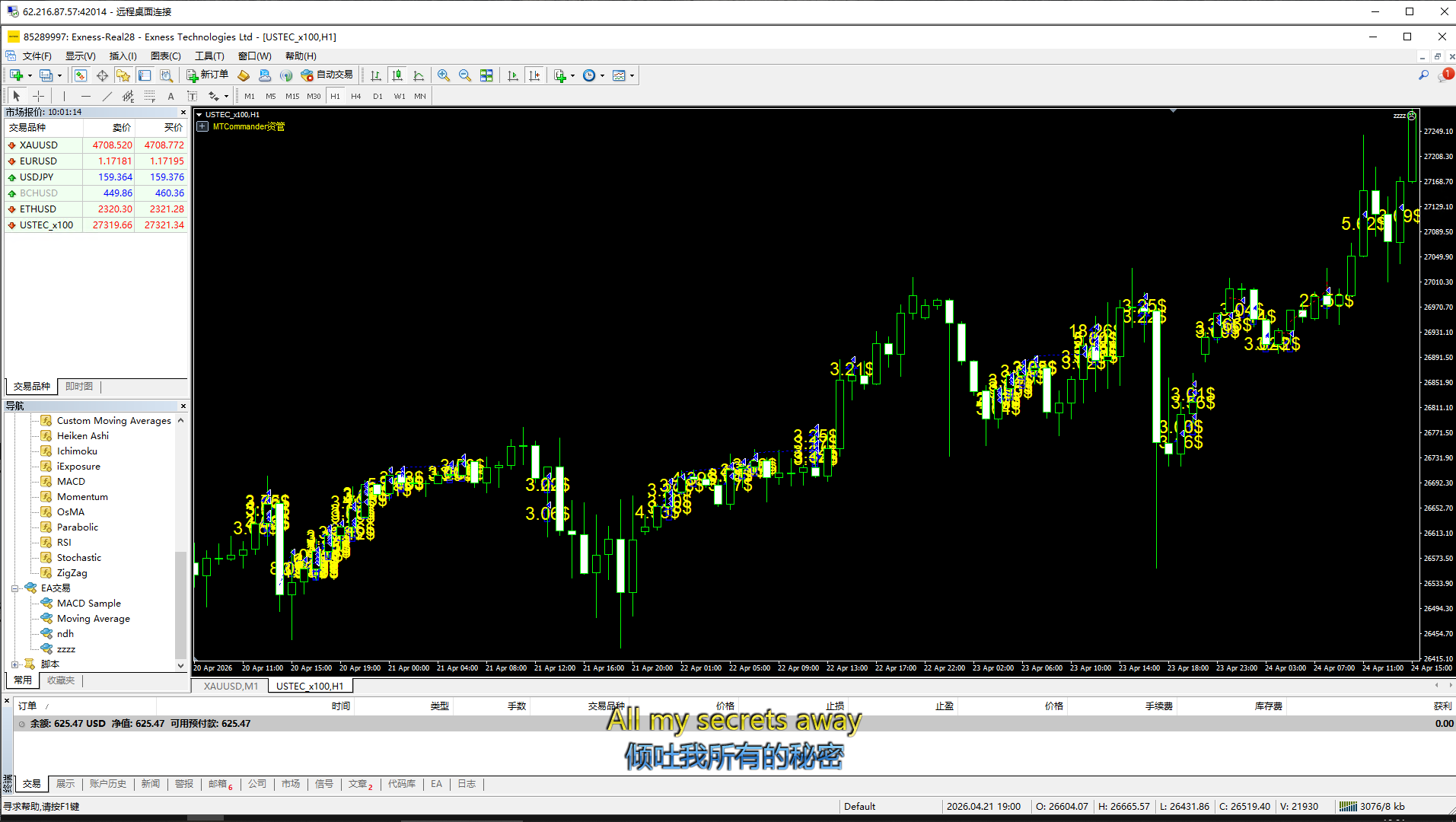Switch timeframe to M1
Image resolution: width=1456 pixels, height=822 pixels.
pyautogui.click(x=250, y=96)
